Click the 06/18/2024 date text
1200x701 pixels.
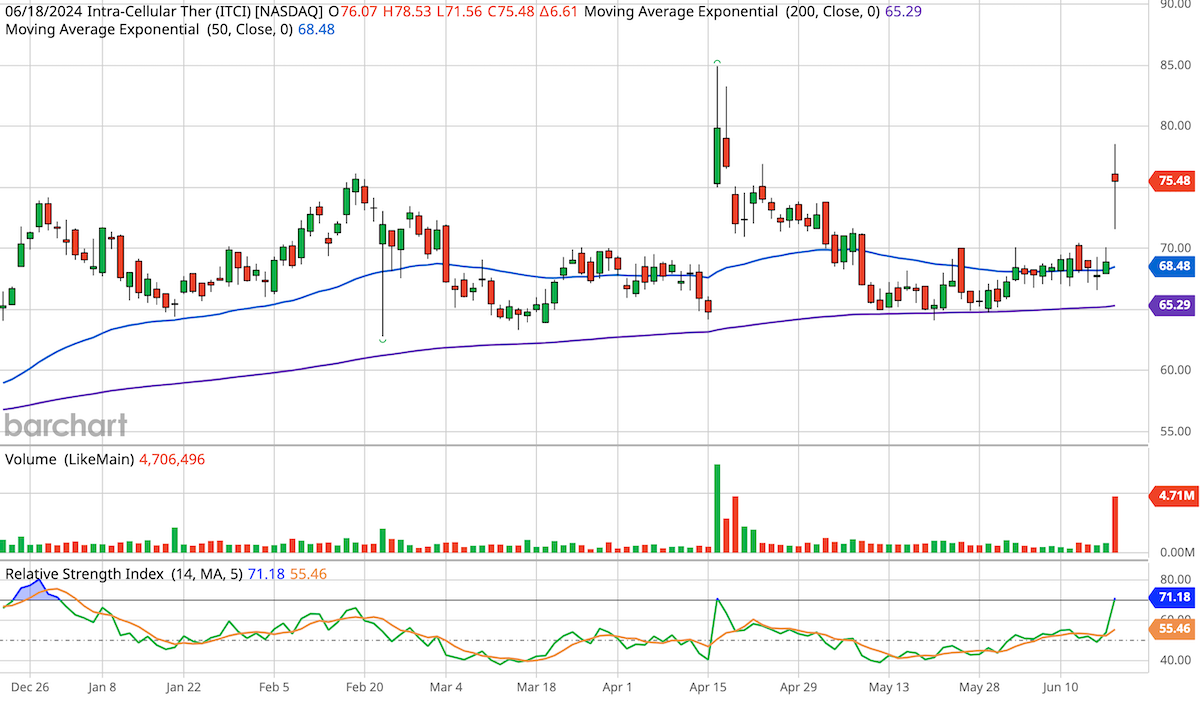[43, 12]
